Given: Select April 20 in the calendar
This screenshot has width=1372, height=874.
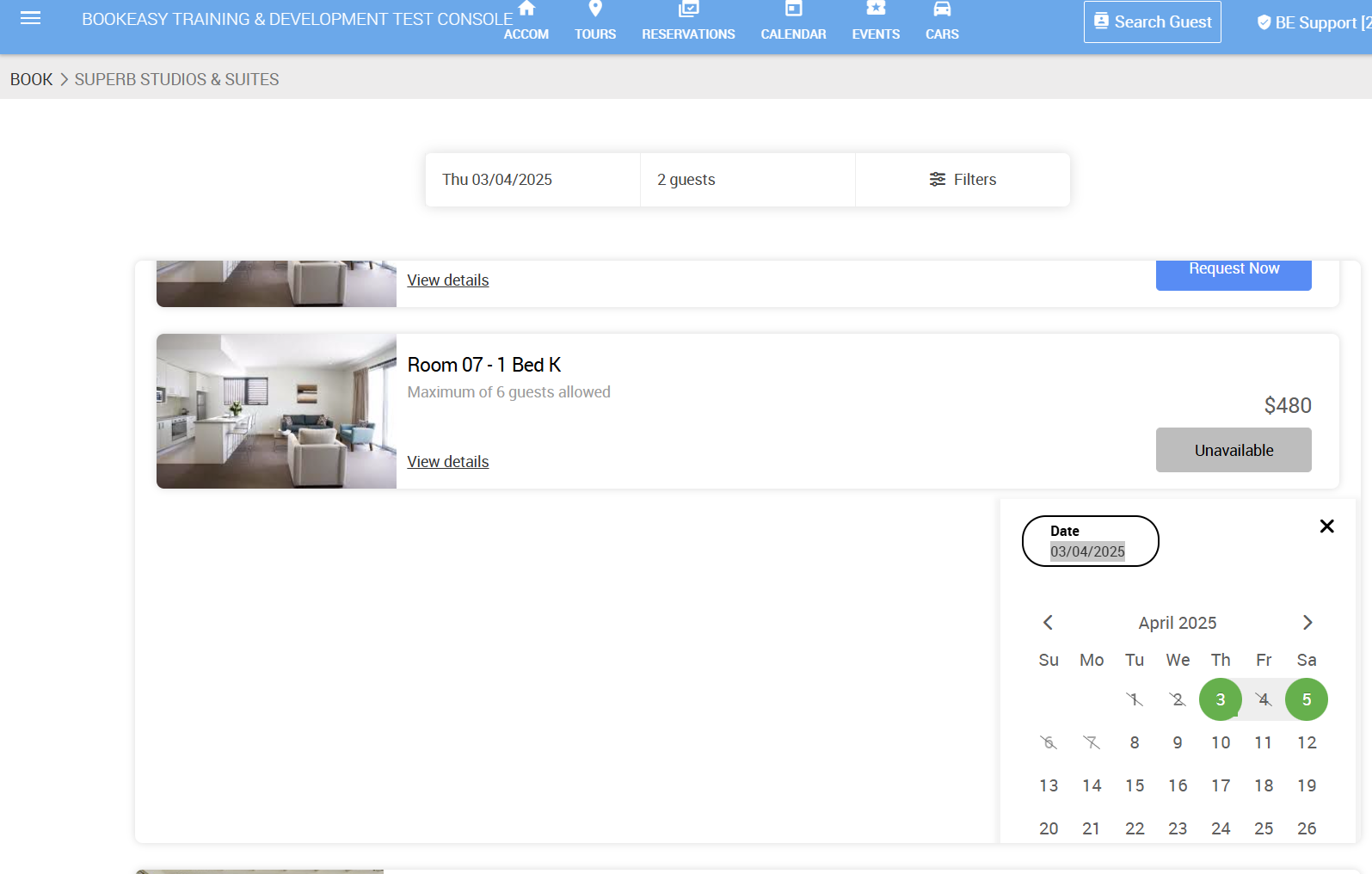Looking at the screenshot, I should [x=1049, y=828].
